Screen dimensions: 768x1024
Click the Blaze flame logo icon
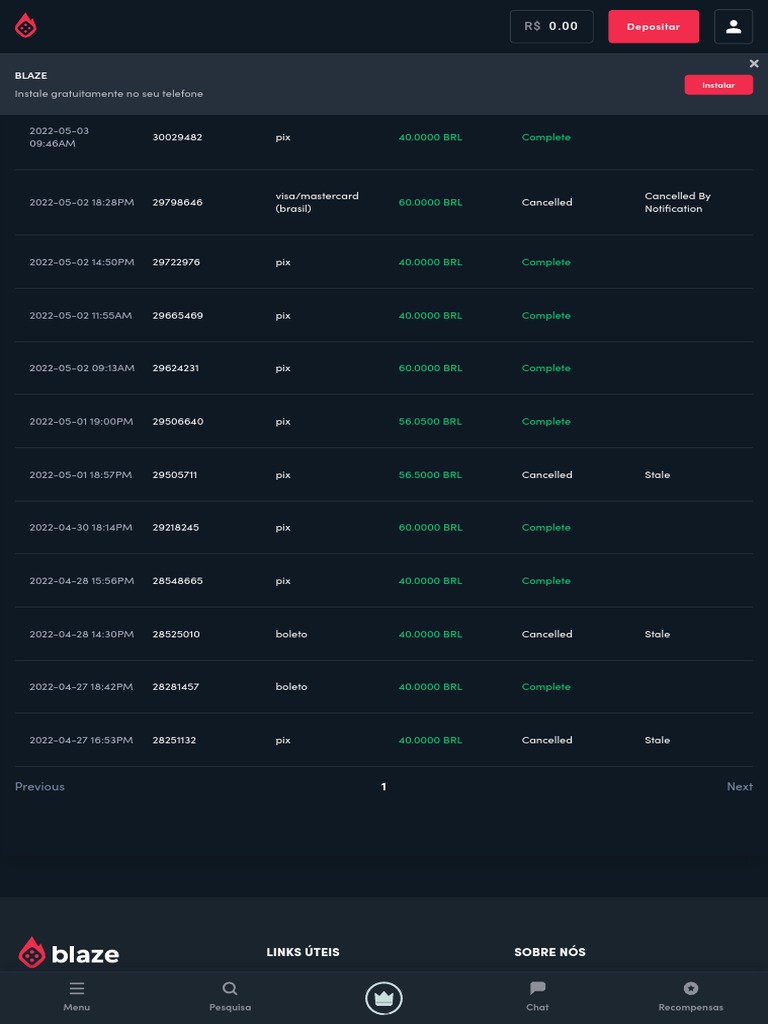point(26,27)
